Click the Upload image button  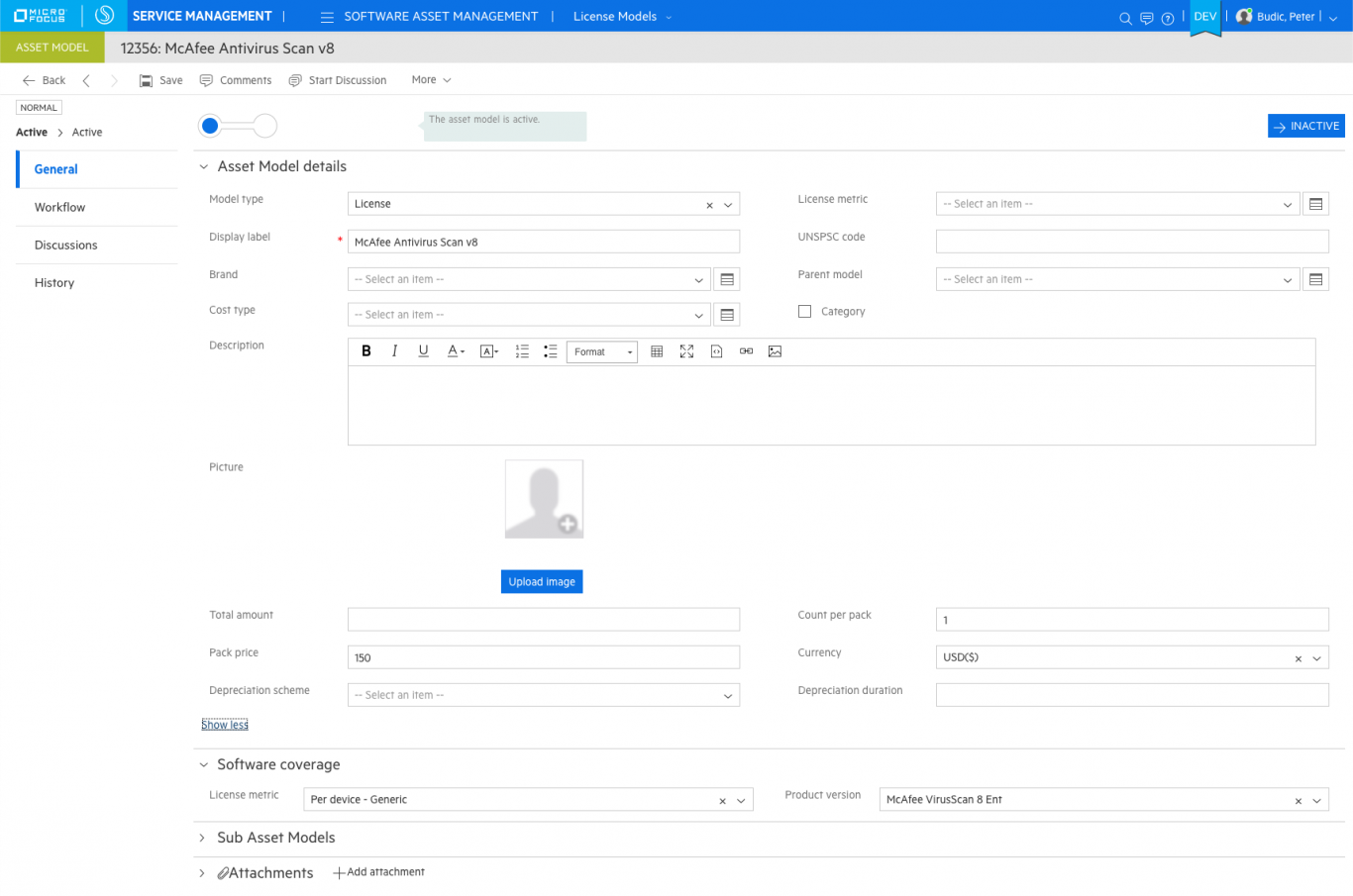(542, 582)
